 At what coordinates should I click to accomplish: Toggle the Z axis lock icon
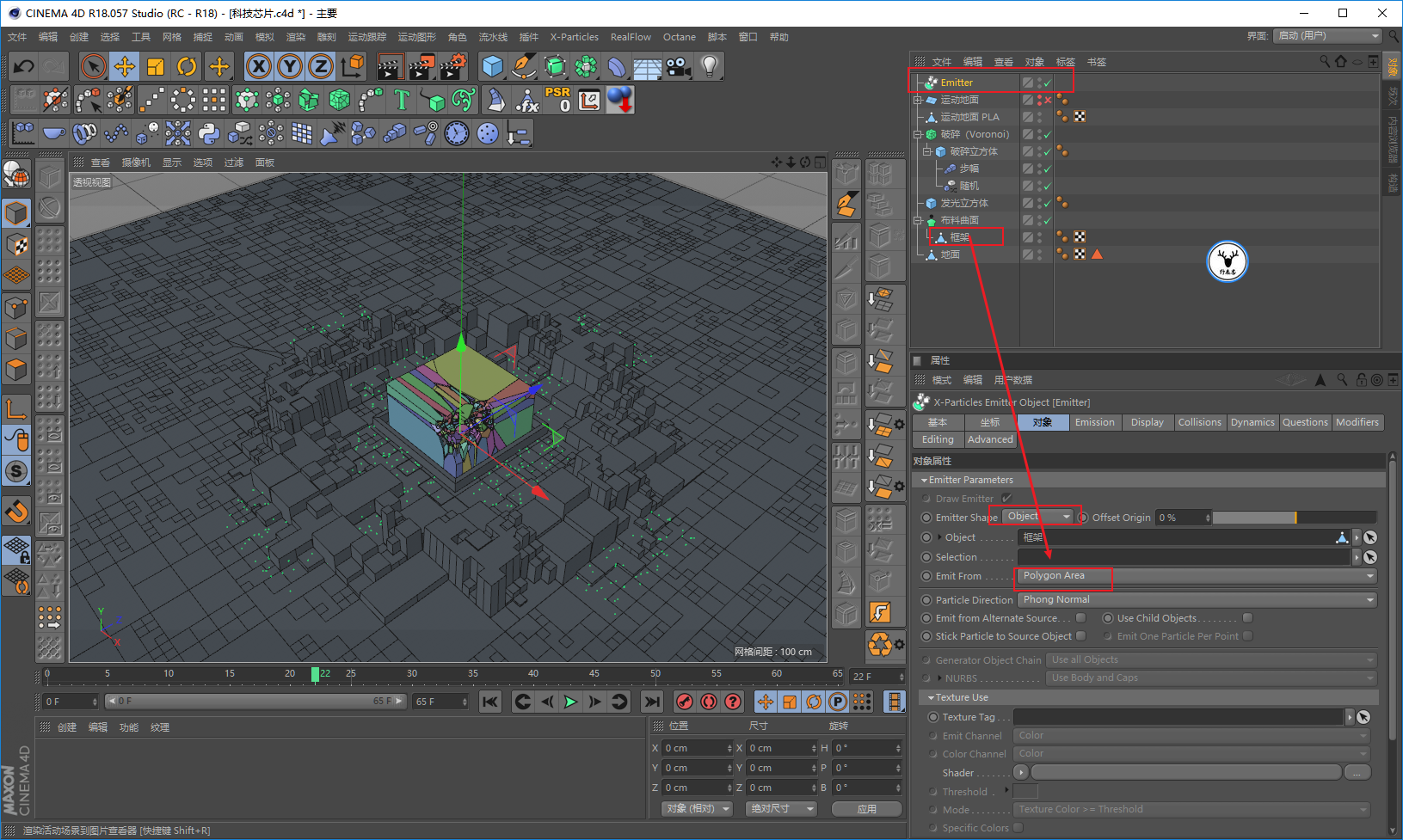click(x=321, y=66)
